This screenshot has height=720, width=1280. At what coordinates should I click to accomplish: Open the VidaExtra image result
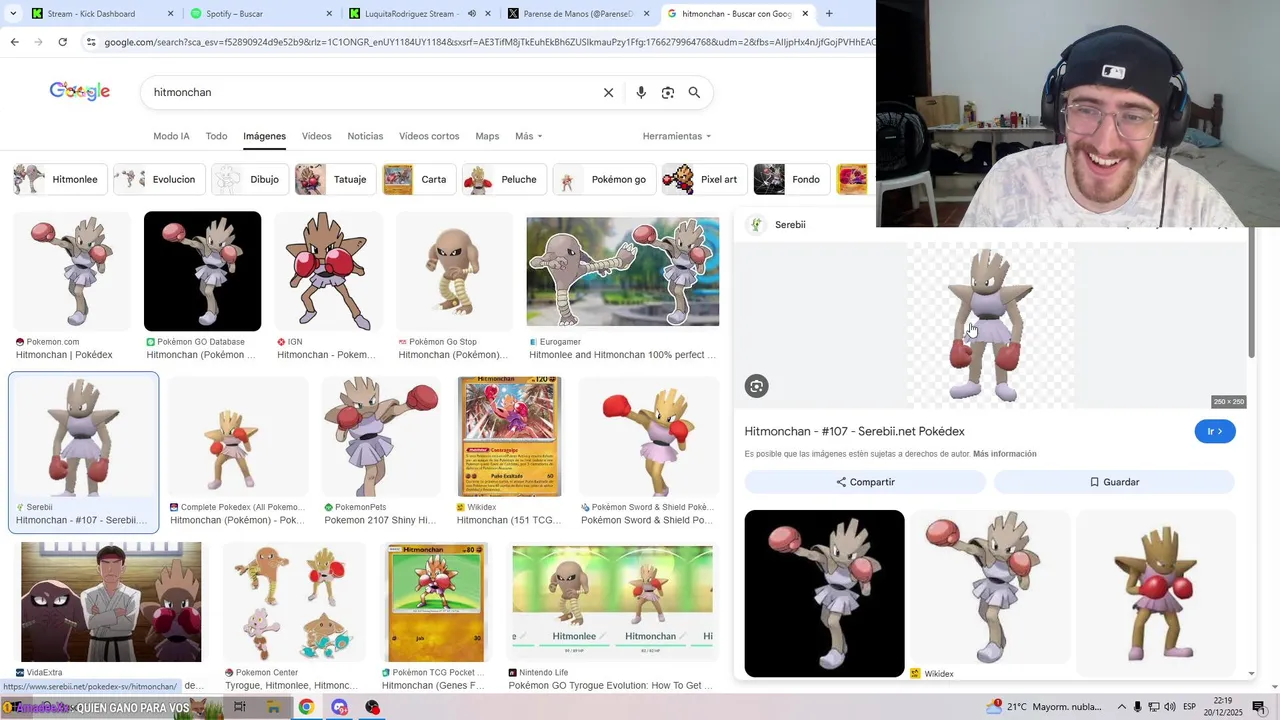(111, 602)
